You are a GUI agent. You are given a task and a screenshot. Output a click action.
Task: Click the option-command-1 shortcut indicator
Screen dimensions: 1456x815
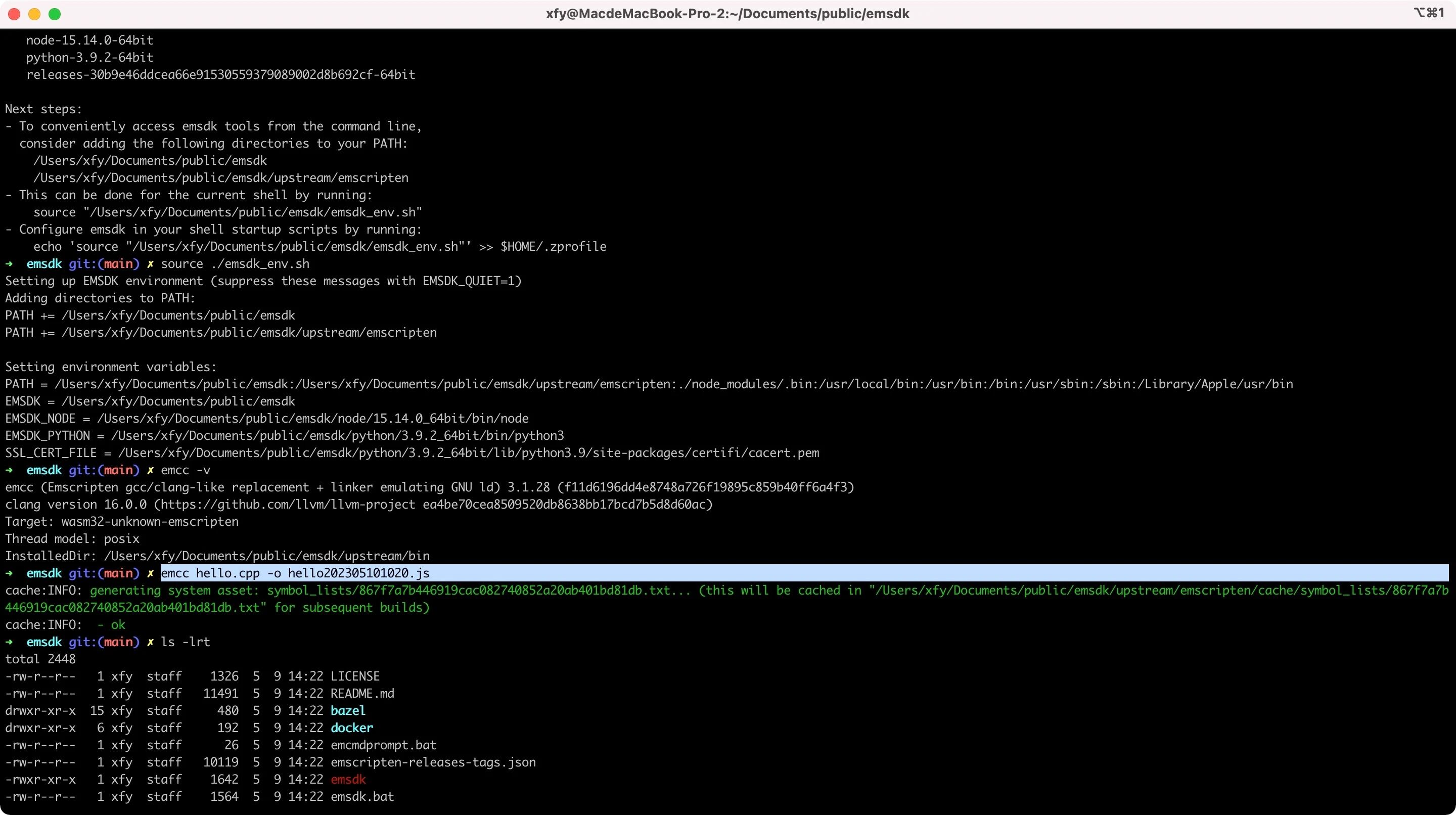click(1429, 13)
